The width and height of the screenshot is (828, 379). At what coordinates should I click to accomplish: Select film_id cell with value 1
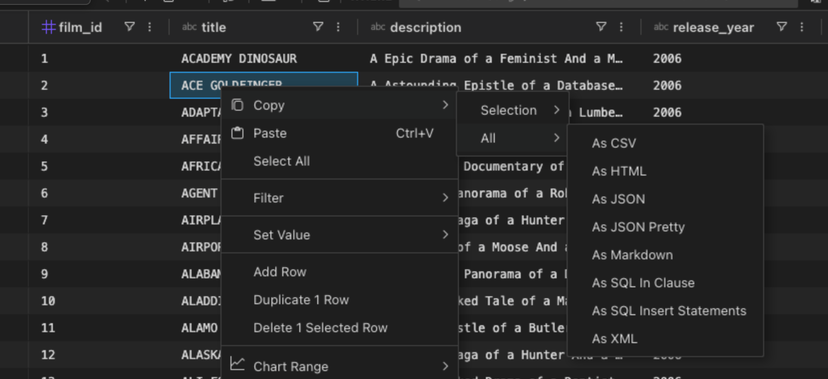click(x=99, y=58)
